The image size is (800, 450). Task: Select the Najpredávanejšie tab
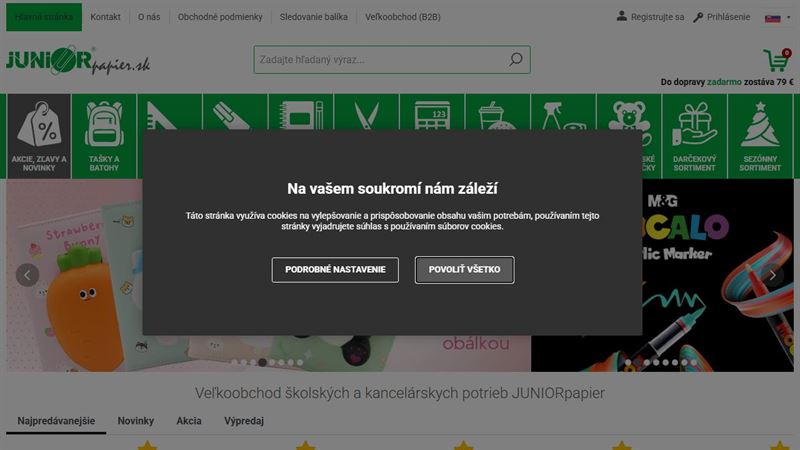pyautogui.click(x=56, y=421)
